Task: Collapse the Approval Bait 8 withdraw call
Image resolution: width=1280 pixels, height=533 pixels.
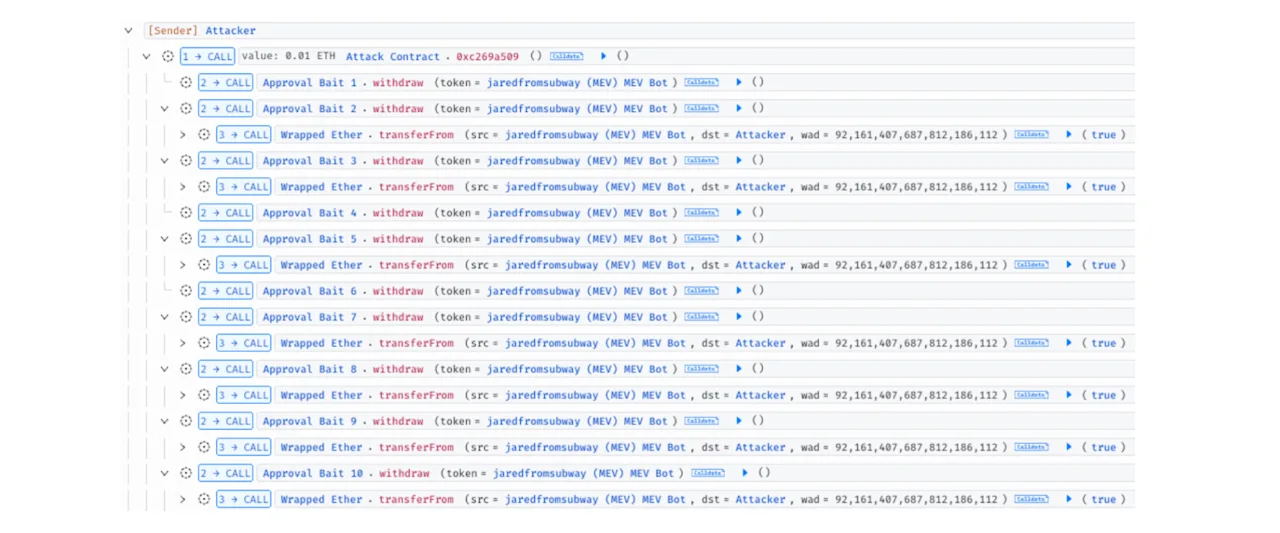Action: click(165, 369)
